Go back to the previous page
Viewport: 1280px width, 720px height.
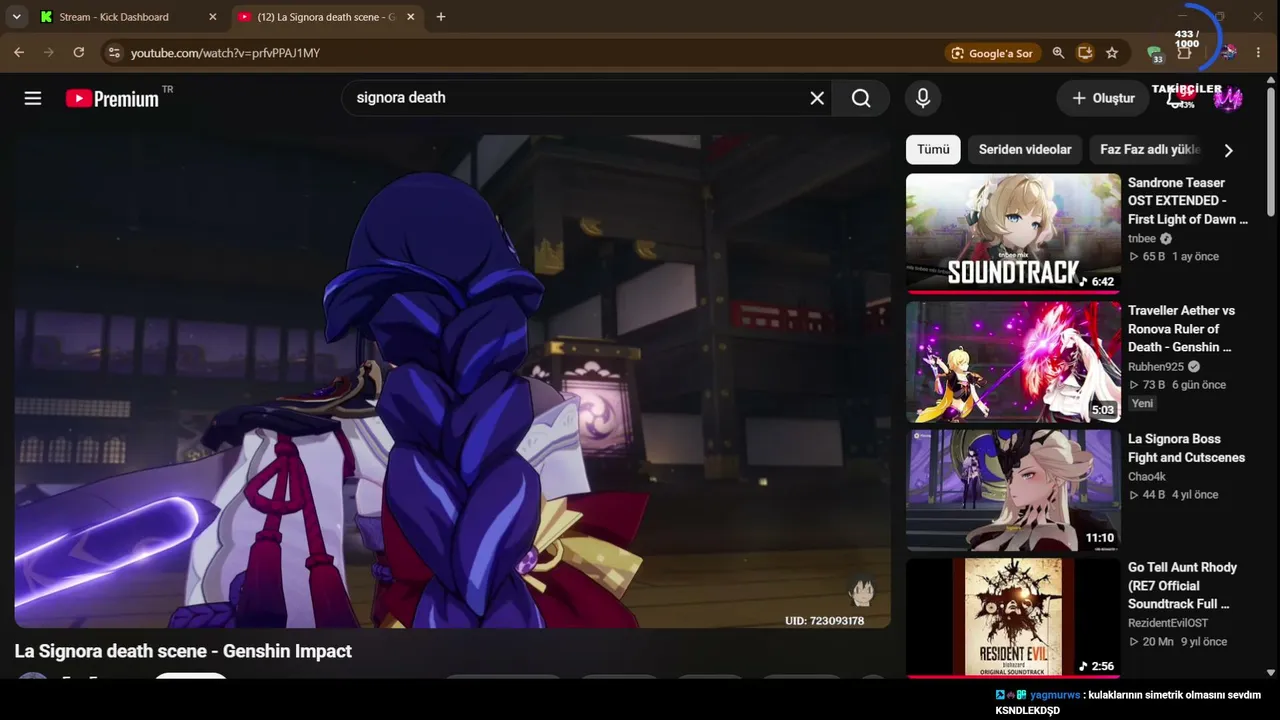19,53
